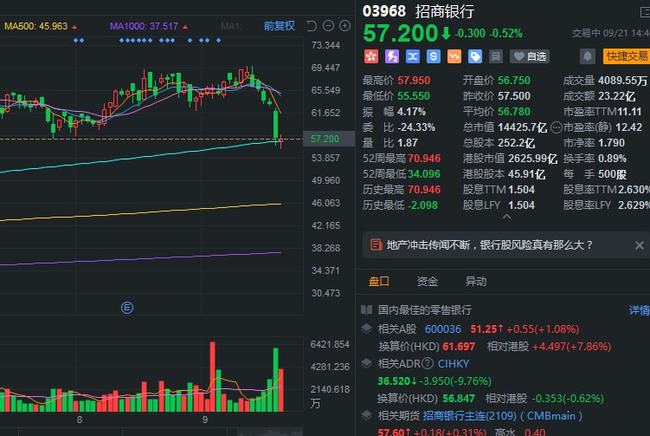650x436 pixels.
Task: Click the 市盈率TTM value 11.11
Action: [629, 111]
